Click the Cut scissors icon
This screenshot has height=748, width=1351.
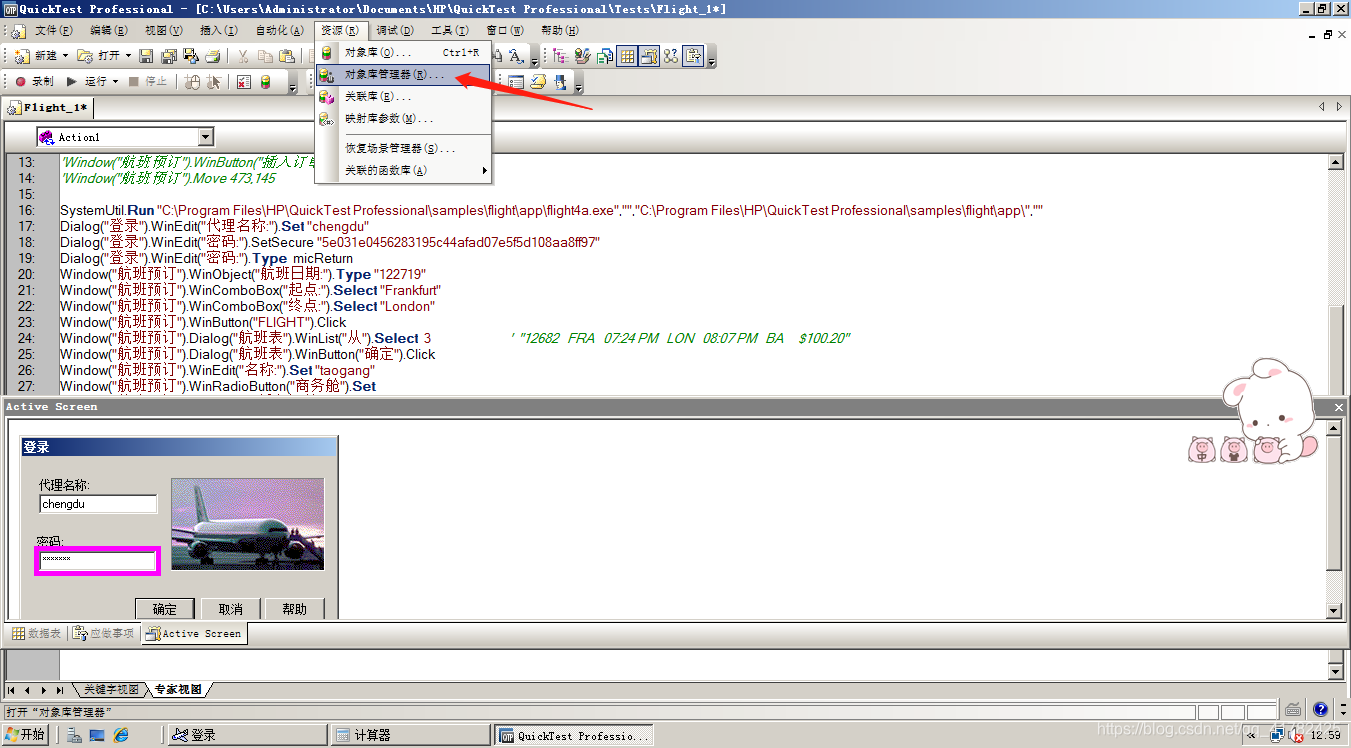click(x=243, y=56)
